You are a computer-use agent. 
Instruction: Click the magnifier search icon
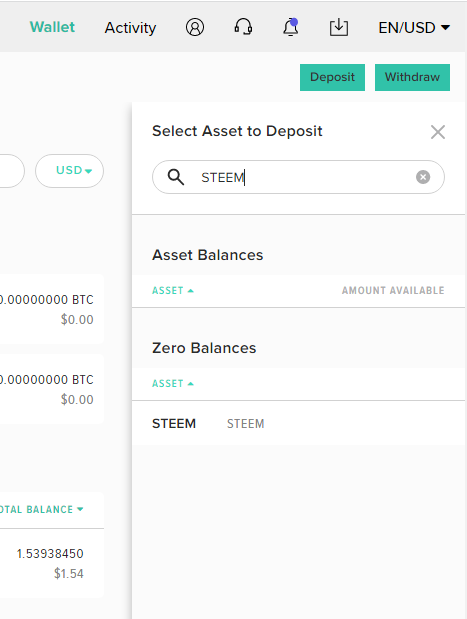[176, 177]
